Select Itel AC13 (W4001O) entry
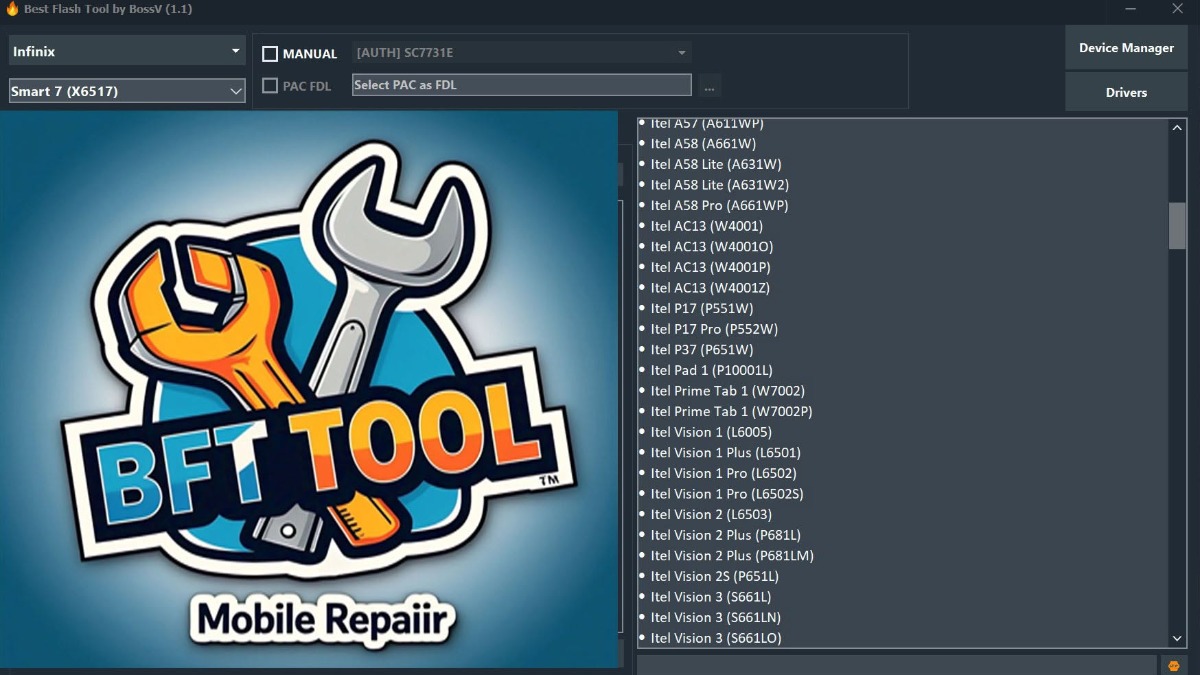The height and width of the screenshot is (675, 1200). coord(712,247)
